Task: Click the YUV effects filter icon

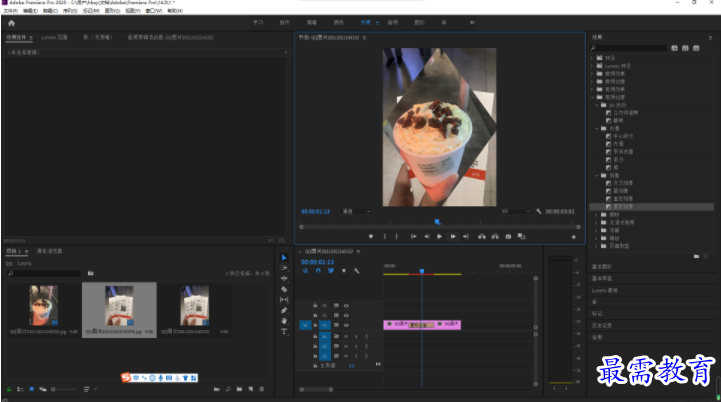Action: (696, 48)
